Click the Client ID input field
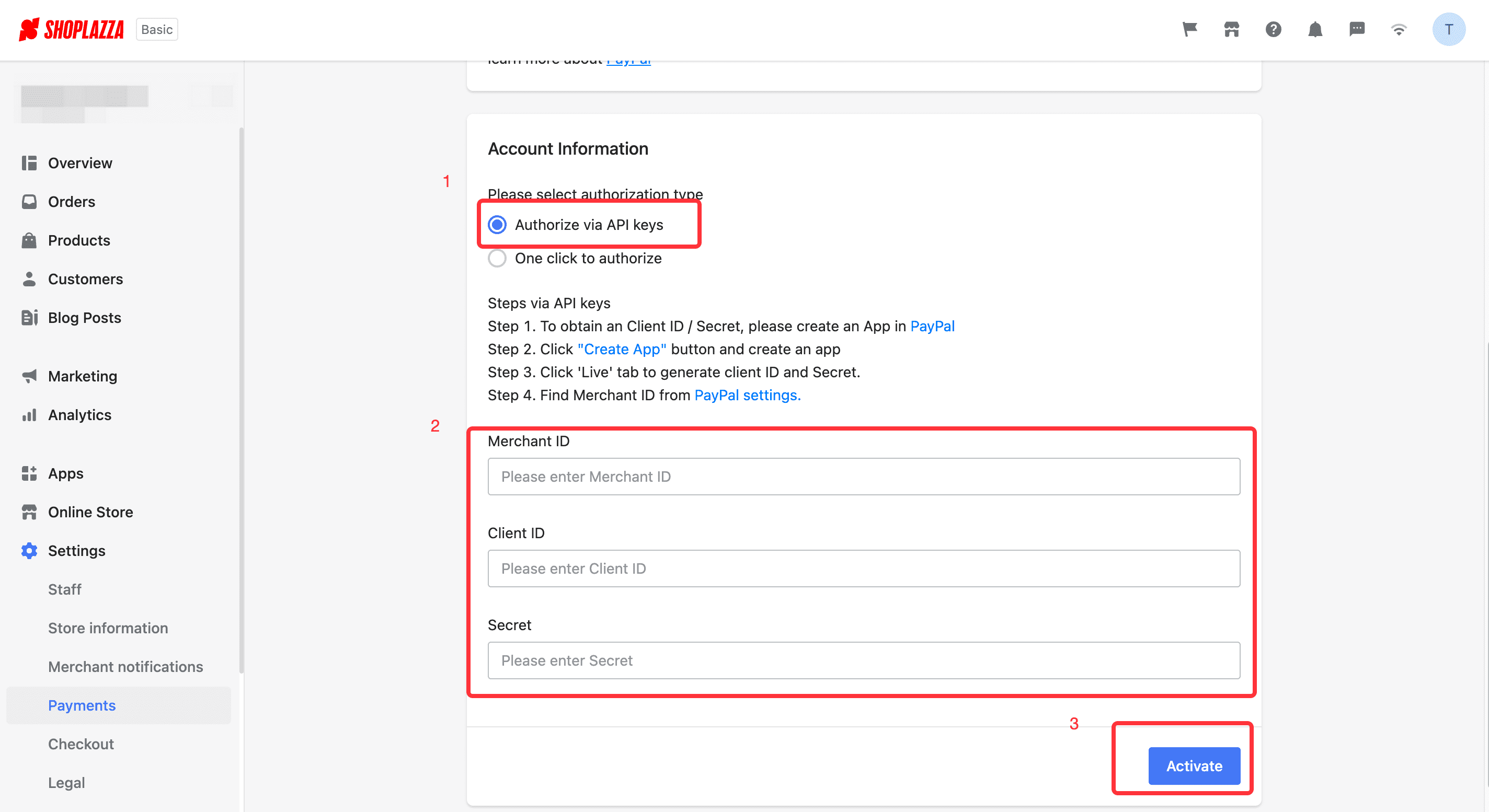This screenshot has height=812, width=1489. [863, 568]
